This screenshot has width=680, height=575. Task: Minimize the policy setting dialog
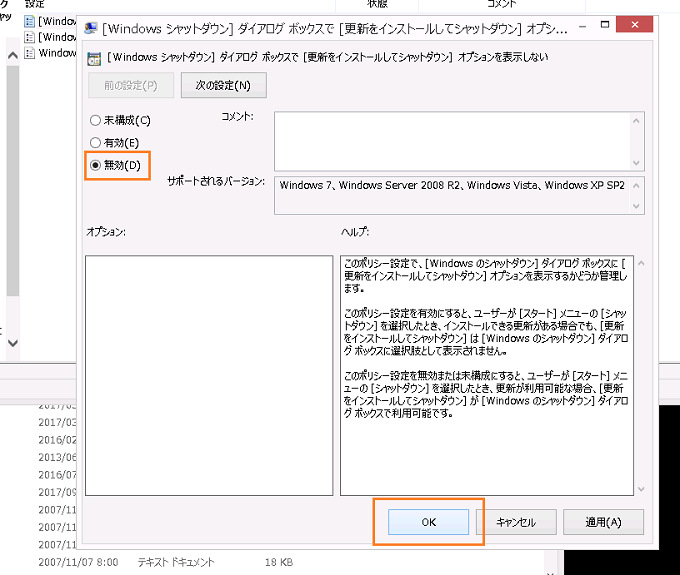point(583,26)
